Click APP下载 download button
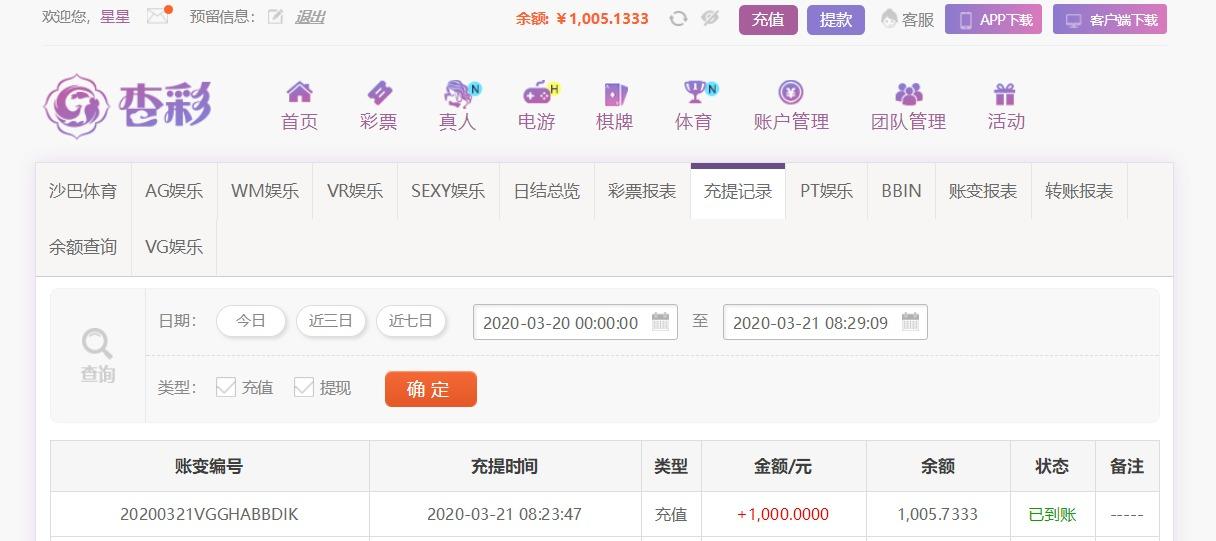This screenshot has width=1216, height=541. coord(993,19)
